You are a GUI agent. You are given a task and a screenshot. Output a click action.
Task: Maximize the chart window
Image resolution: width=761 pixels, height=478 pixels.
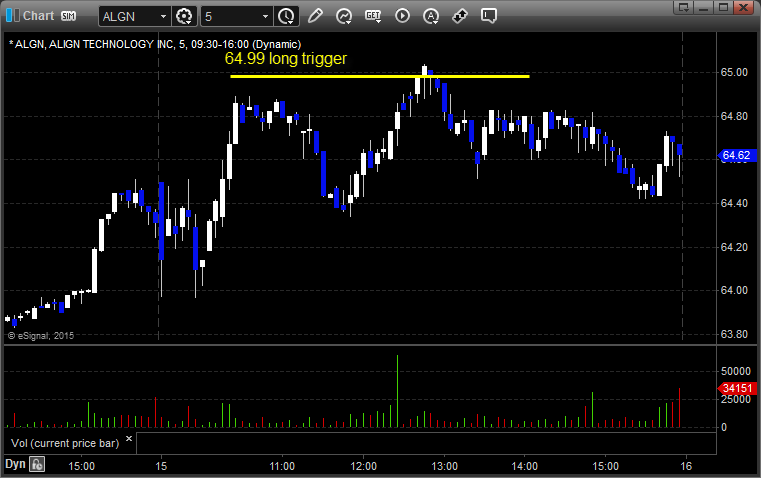point(723,7)
